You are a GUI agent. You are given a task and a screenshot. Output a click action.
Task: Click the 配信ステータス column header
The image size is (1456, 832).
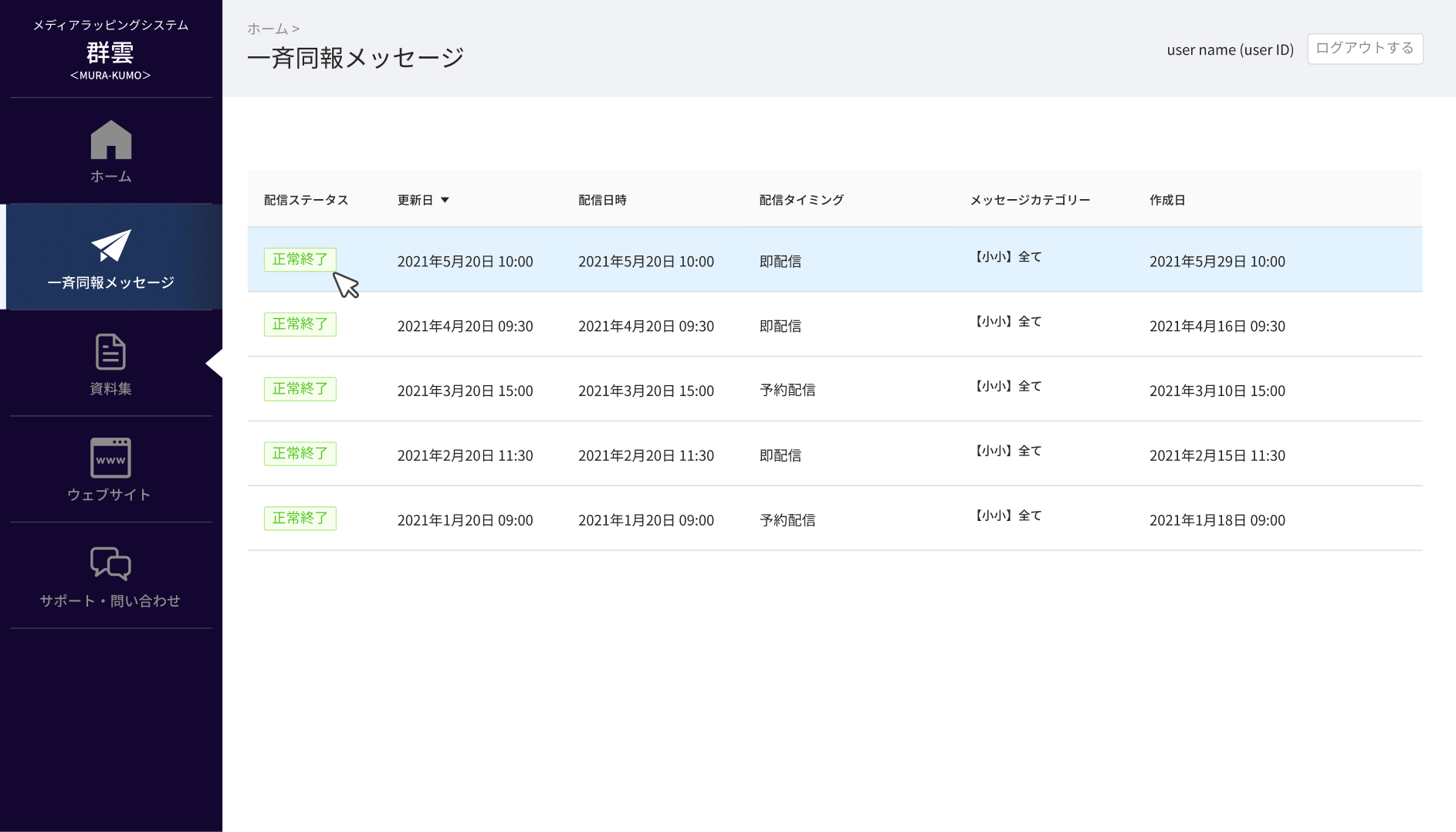coord(306,200)
